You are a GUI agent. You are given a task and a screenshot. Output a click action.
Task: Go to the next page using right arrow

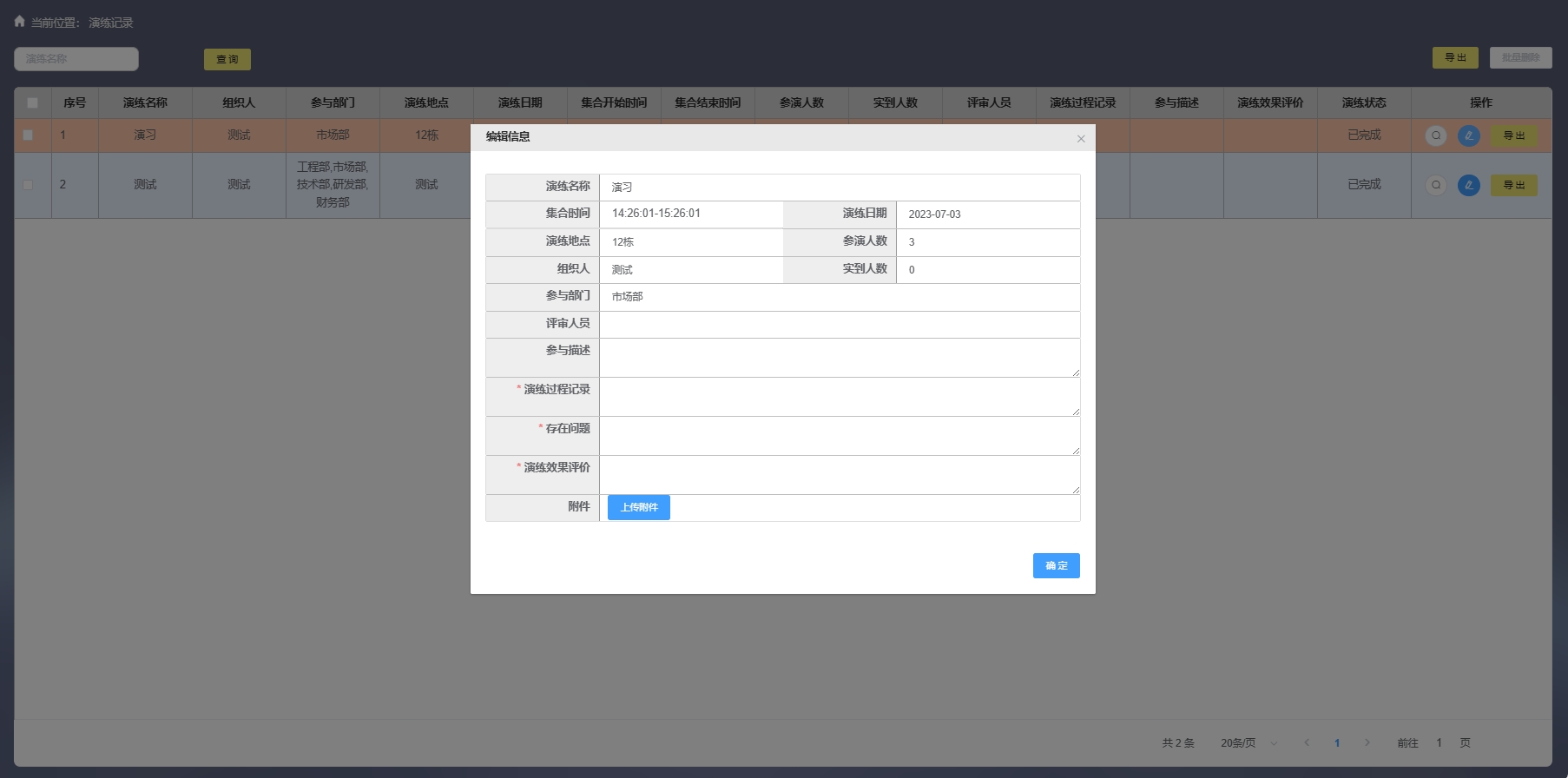(x=1367, y=742)
